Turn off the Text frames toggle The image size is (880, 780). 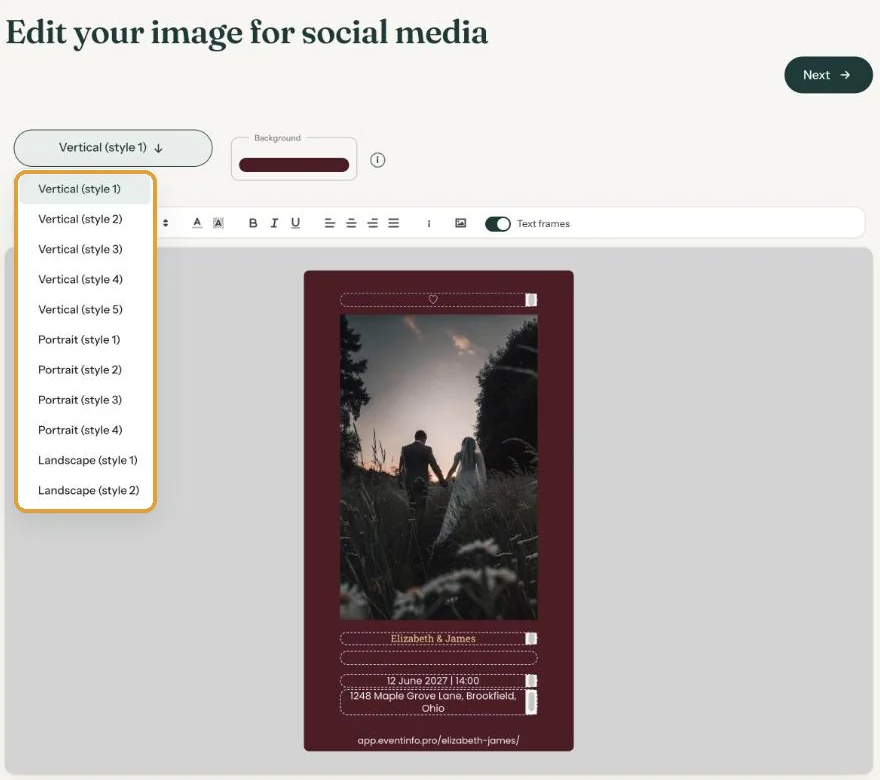[x=498, y=224]
